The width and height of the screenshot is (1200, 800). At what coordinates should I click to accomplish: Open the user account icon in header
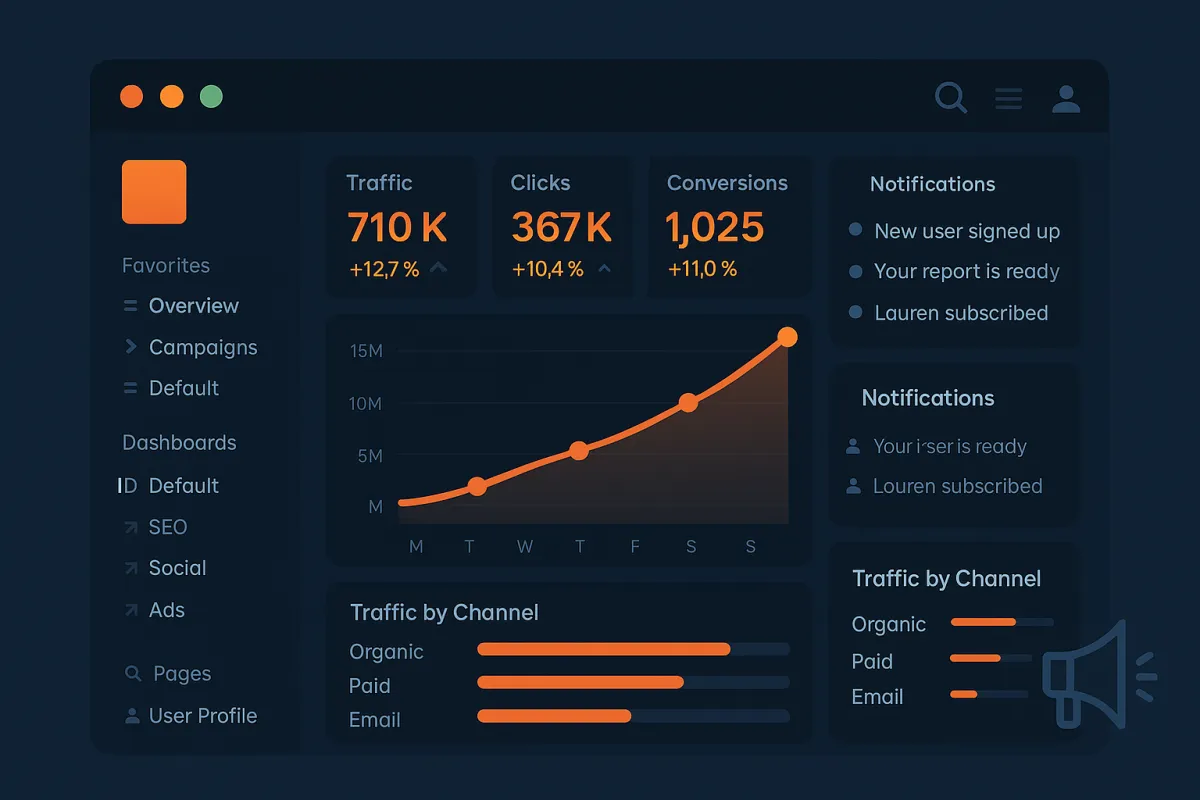point(1066,98)
